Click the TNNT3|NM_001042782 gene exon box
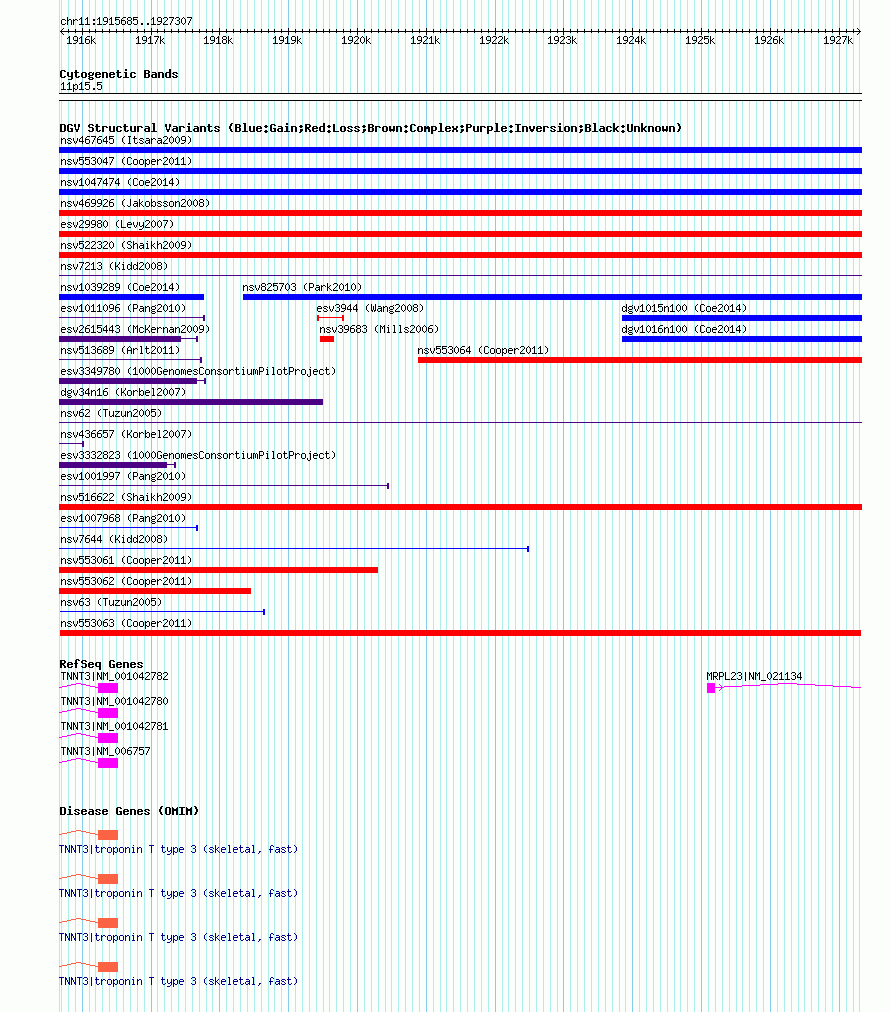 (x=108, y=688)
